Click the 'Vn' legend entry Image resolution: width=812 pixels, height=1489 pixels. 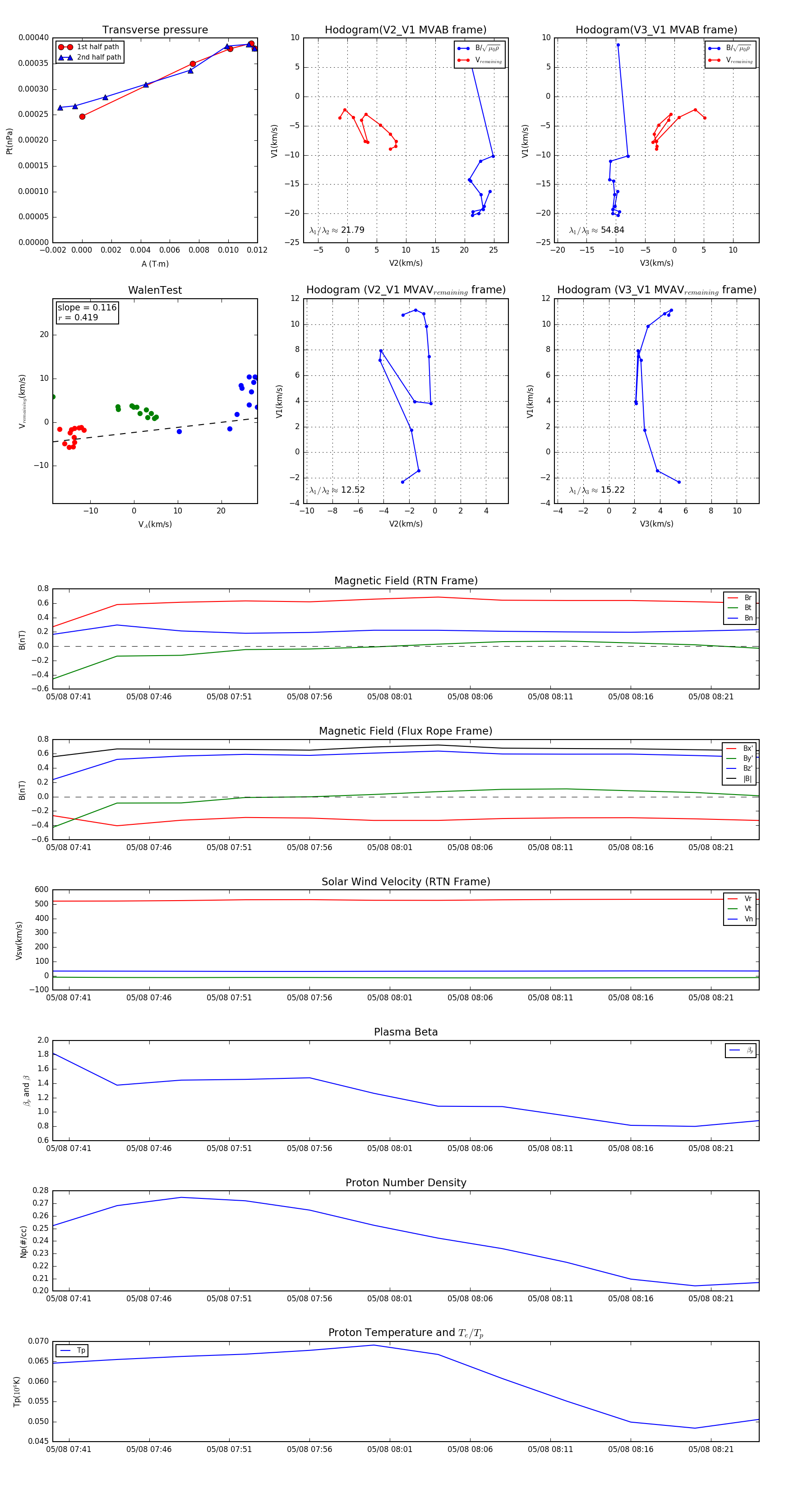[x=740, y=919]
